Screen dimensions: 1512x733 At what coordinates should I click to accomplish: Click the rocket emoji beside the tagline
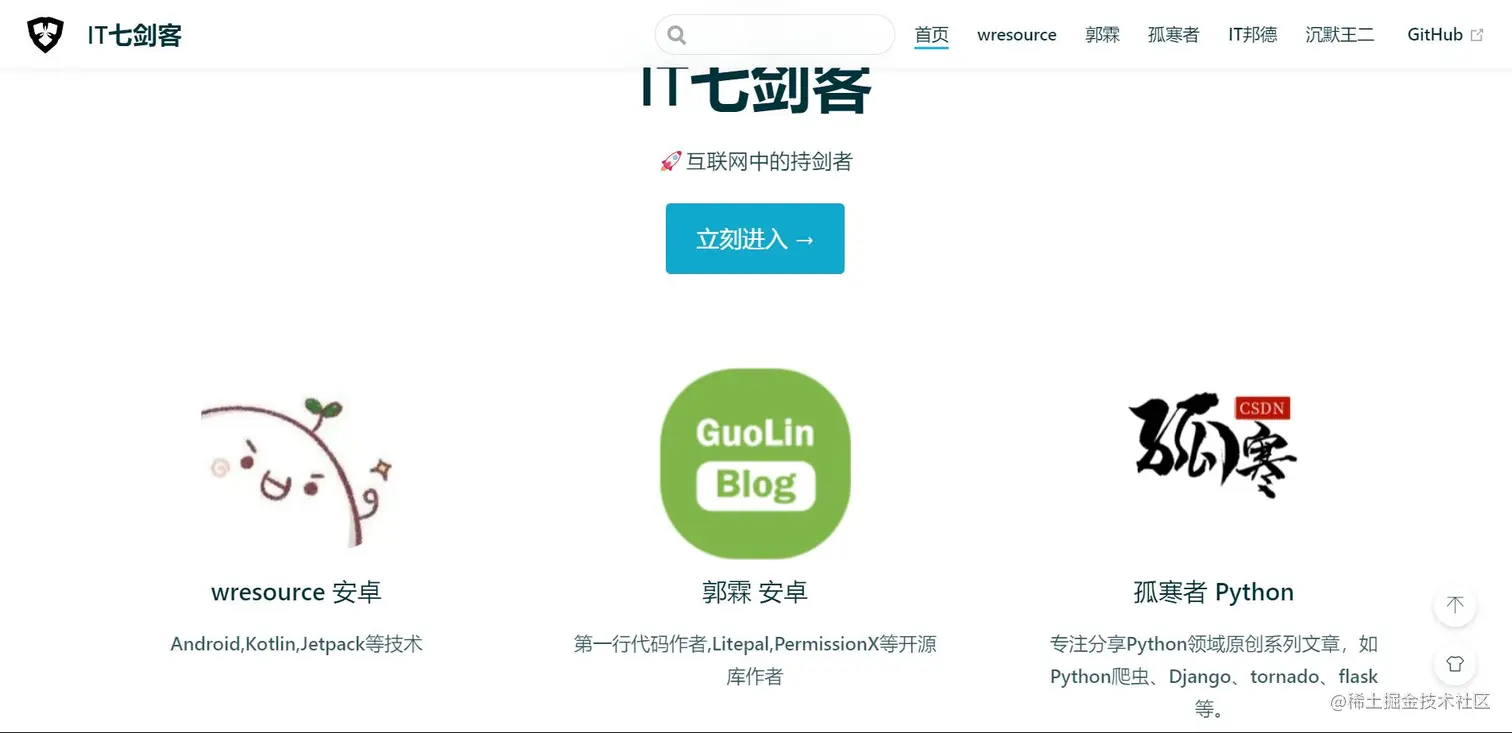tap(670, 161)
